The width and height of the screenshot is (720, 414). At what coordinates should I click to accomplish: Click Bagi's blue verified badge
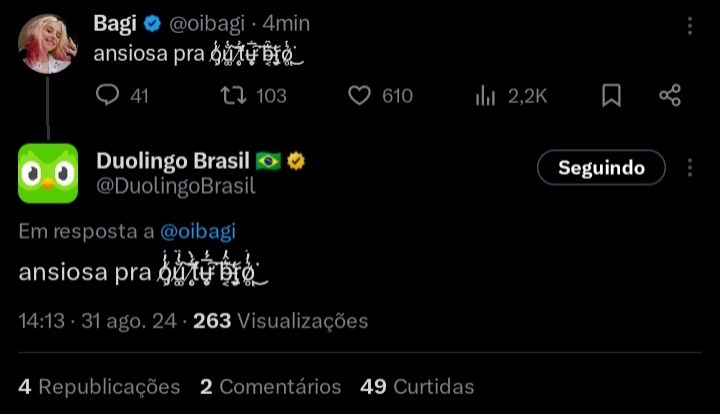pos(152,23)
